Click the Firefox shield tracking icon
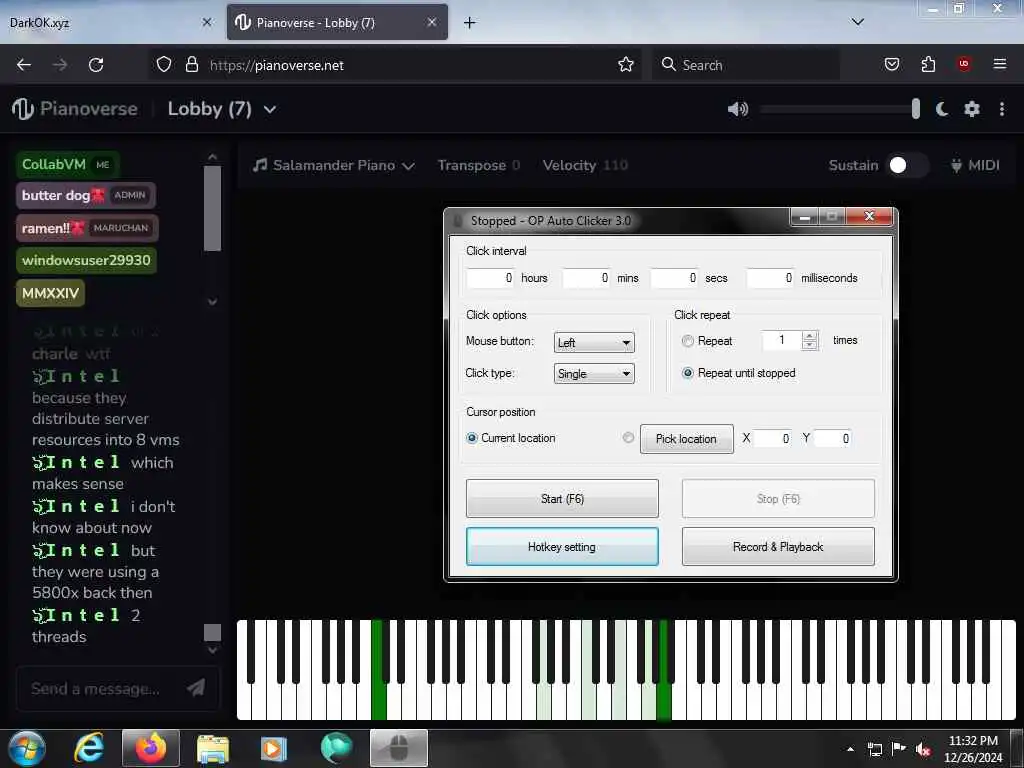The image size is (1024, 768). point(164,65)
